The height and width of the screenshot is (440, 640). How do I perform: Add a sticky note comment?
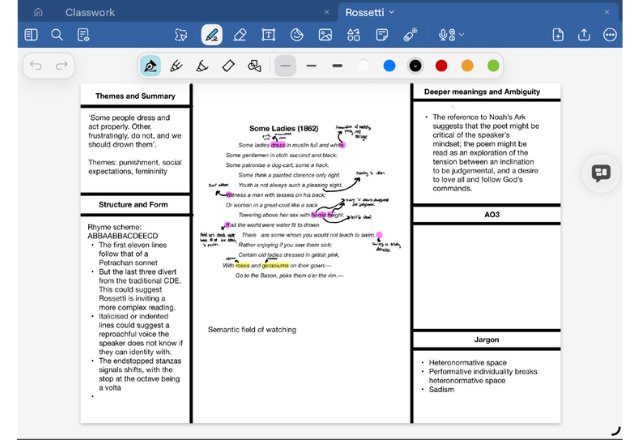pyautogui.click(x=382, y=35)
